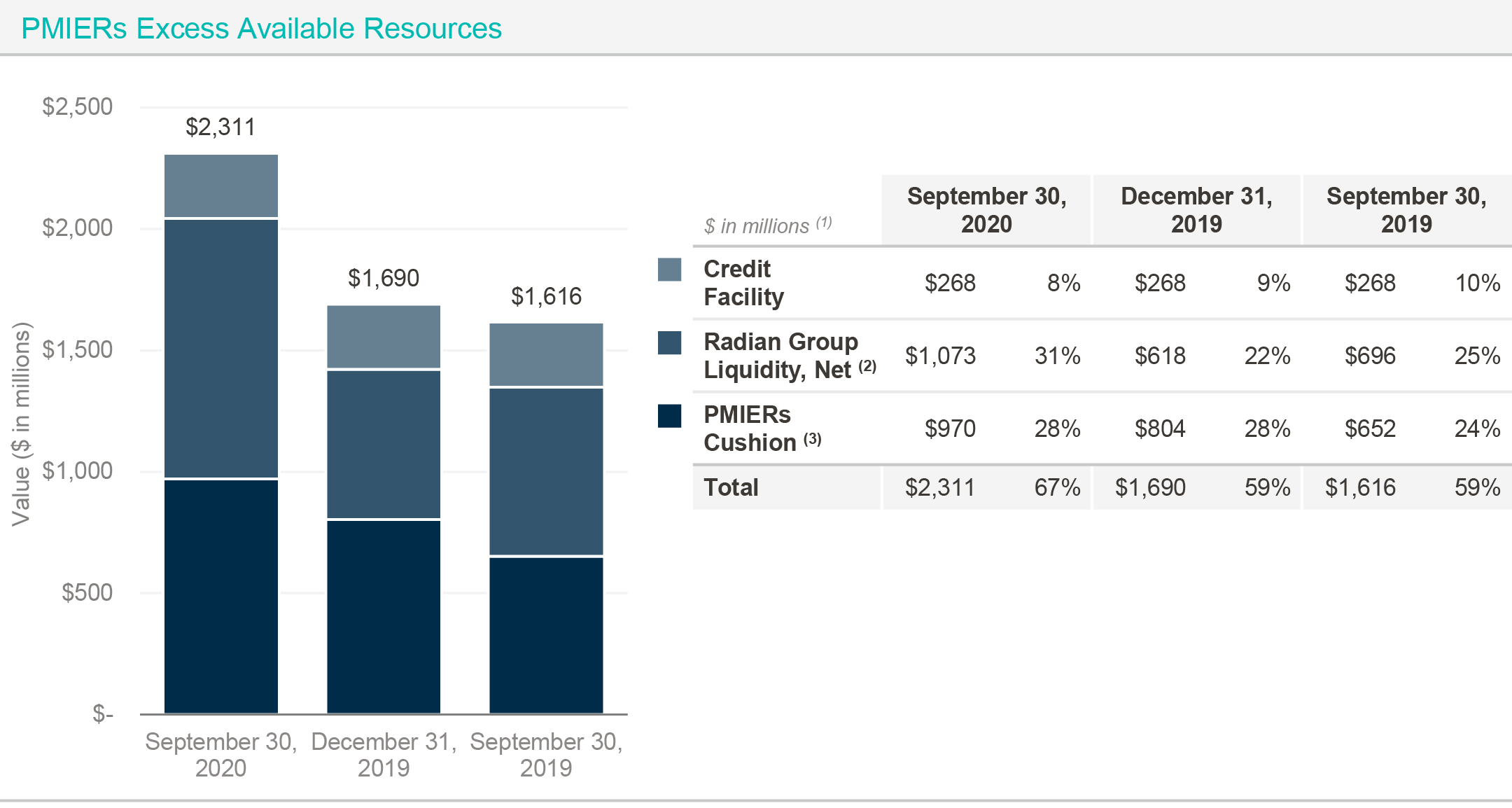Click the $1,690 bar total label
The width and height of the screenshot is (1512, 808).
[x=384, y=278]
